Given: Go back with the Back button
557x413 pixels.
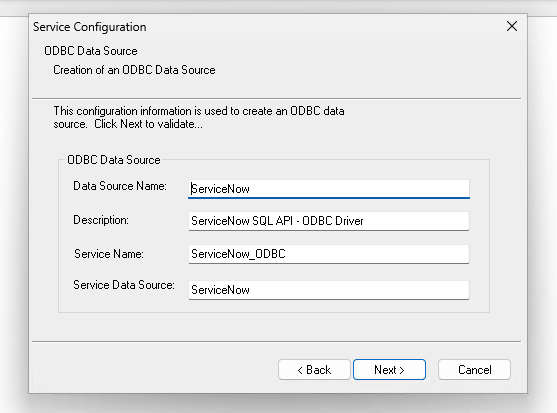Looking at the screenshot, I should (x=314, y=370).
